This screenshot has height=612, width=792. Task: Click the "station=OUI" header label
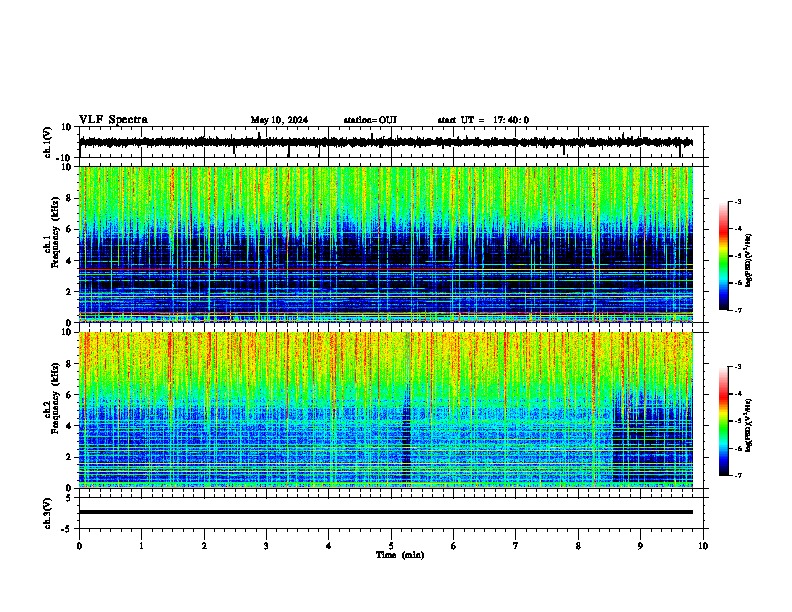[370, 120]
